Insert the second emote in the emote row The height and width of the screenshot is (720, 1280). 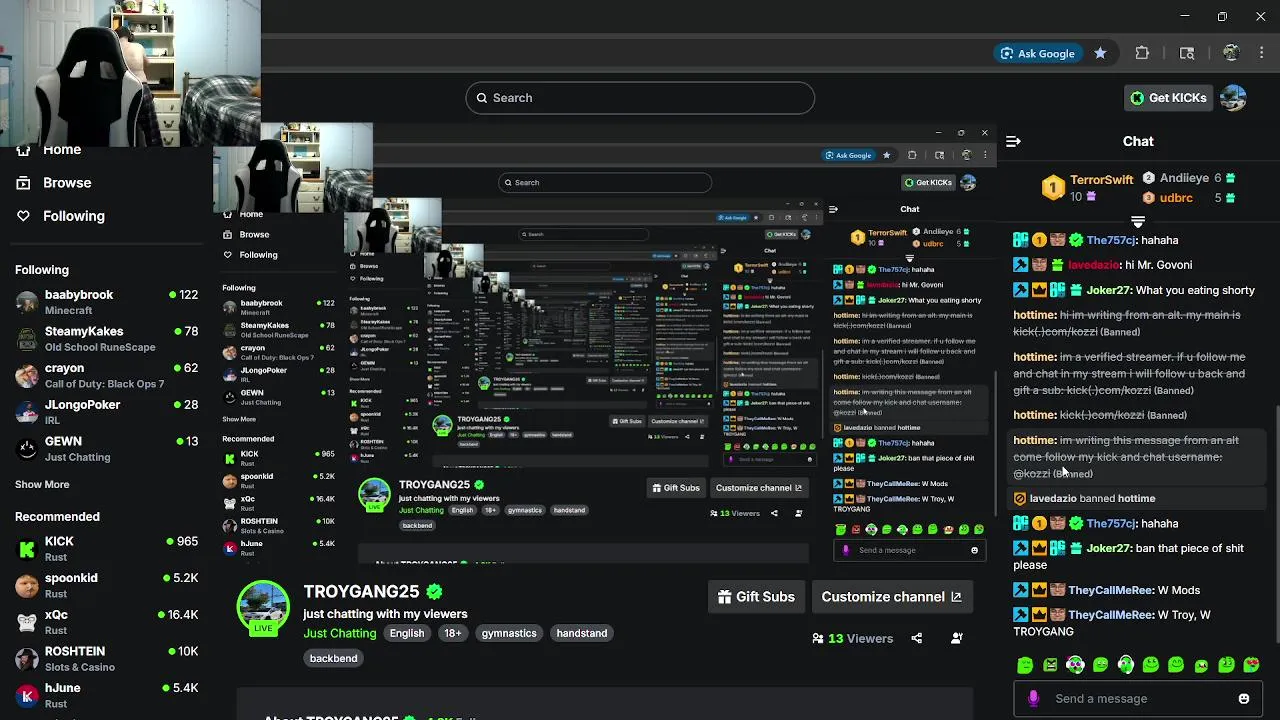coord(1050,665)
